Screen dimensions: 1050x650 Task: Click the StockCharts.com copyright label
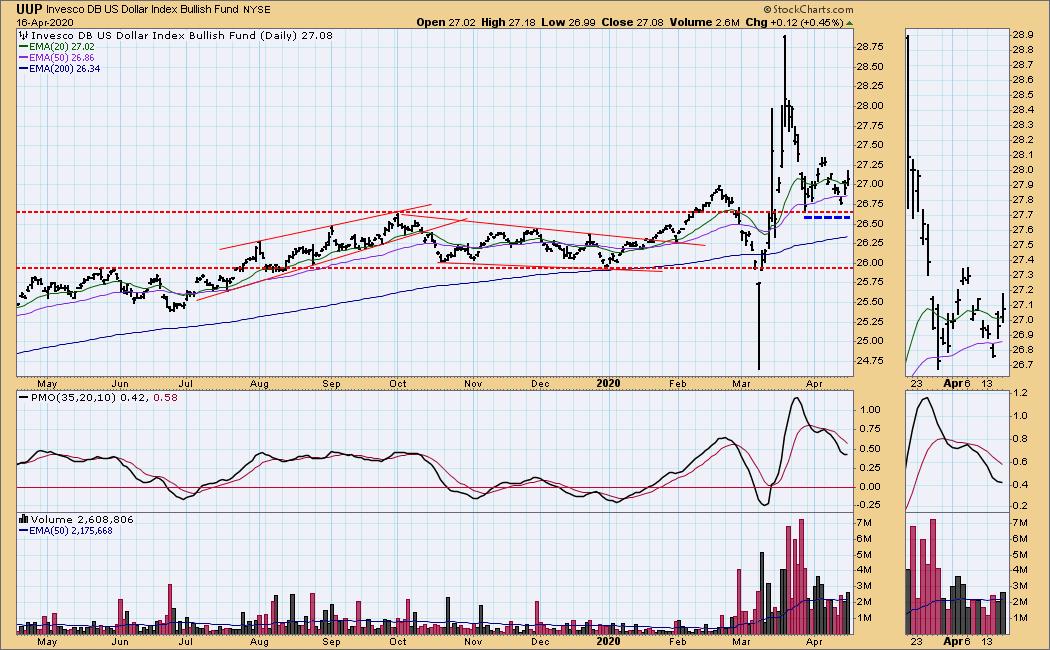(808, 9)
